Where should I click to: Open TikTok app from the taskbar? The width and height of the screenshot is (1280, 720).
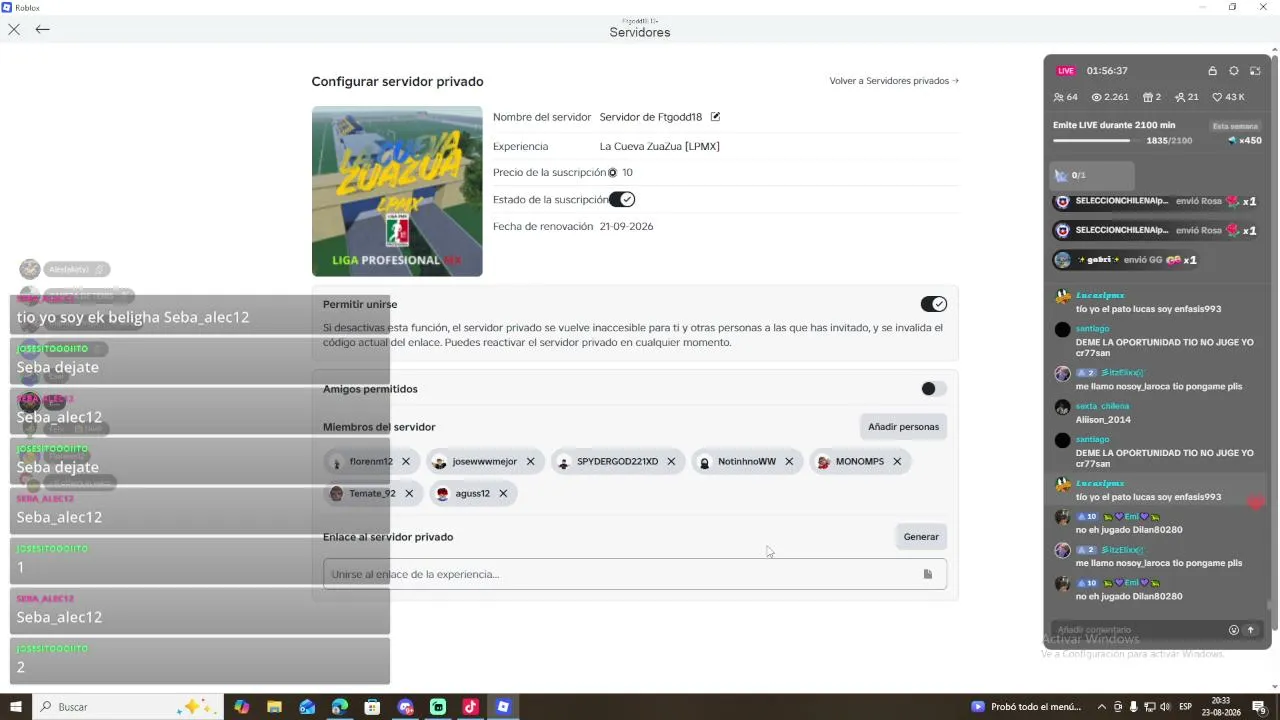(471, 707)
